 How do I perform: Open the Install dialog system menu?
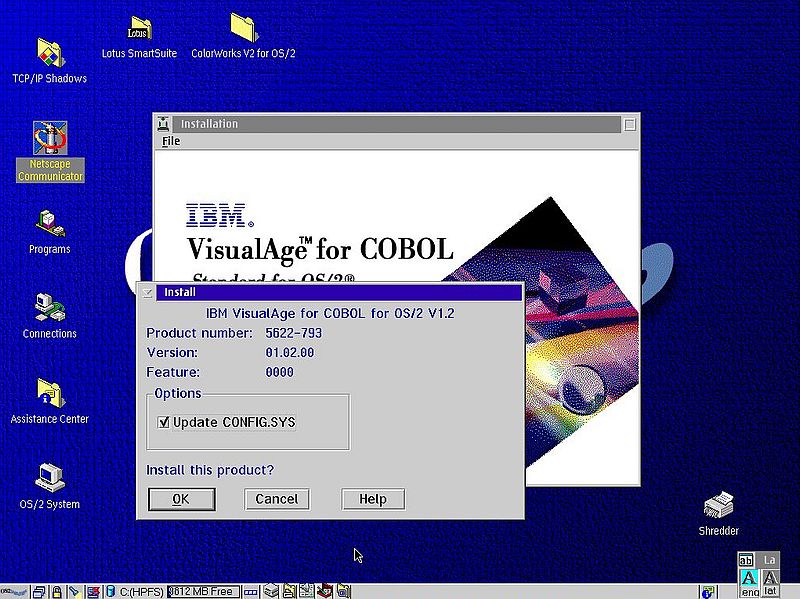coord(147,293)
